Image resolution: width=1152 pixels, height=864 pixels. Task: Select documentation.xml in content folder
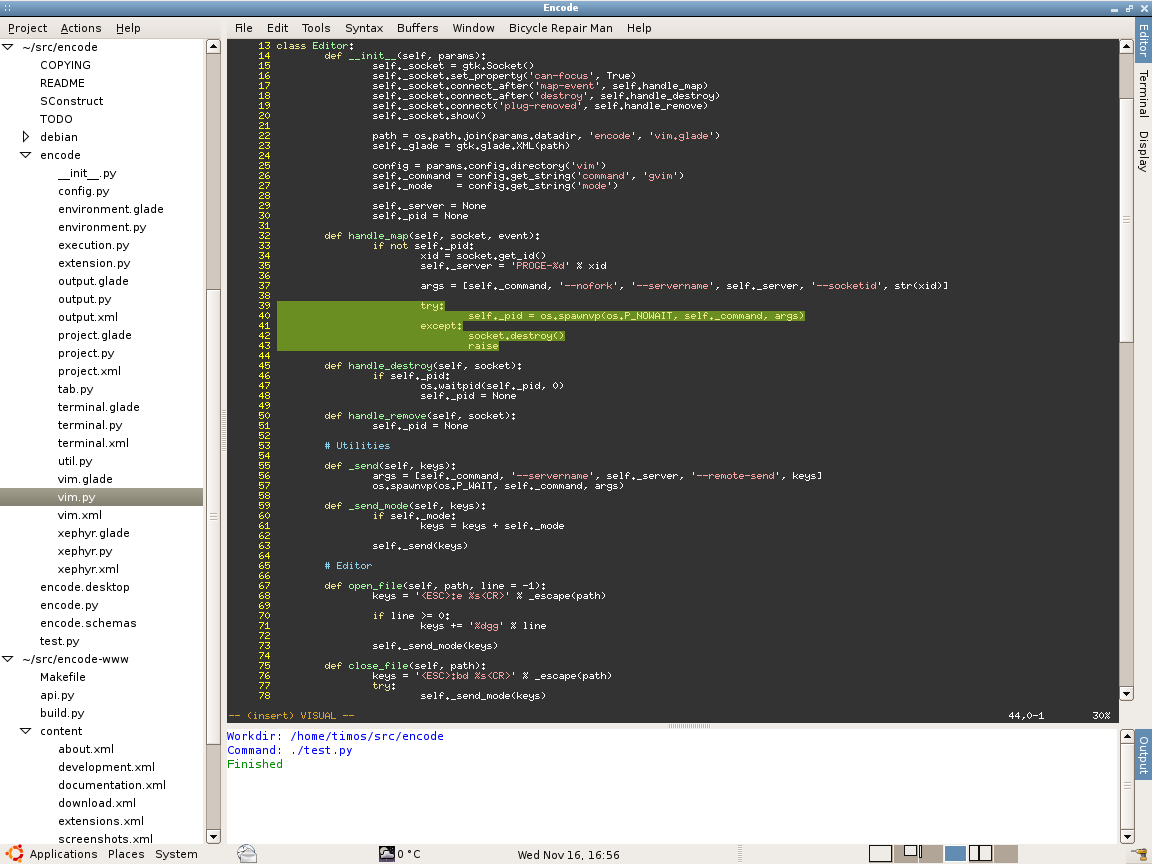pos(112,785)
